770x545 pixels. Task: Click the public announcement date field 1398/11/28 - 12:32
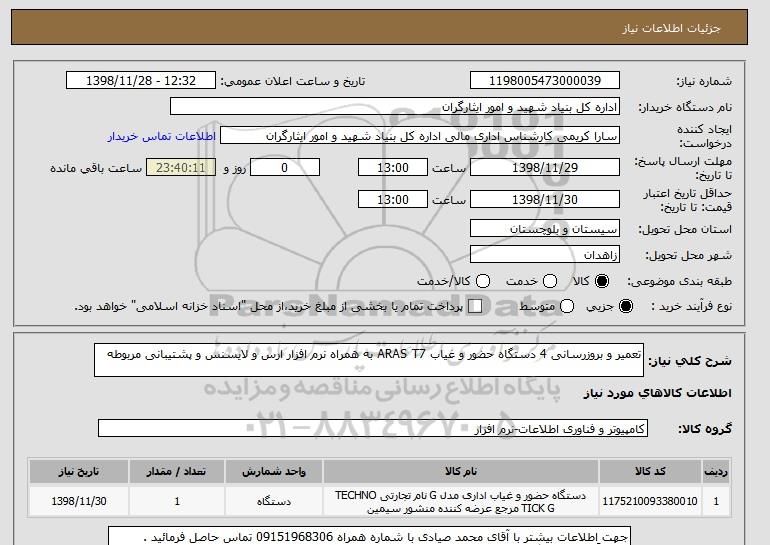(141, 81)
